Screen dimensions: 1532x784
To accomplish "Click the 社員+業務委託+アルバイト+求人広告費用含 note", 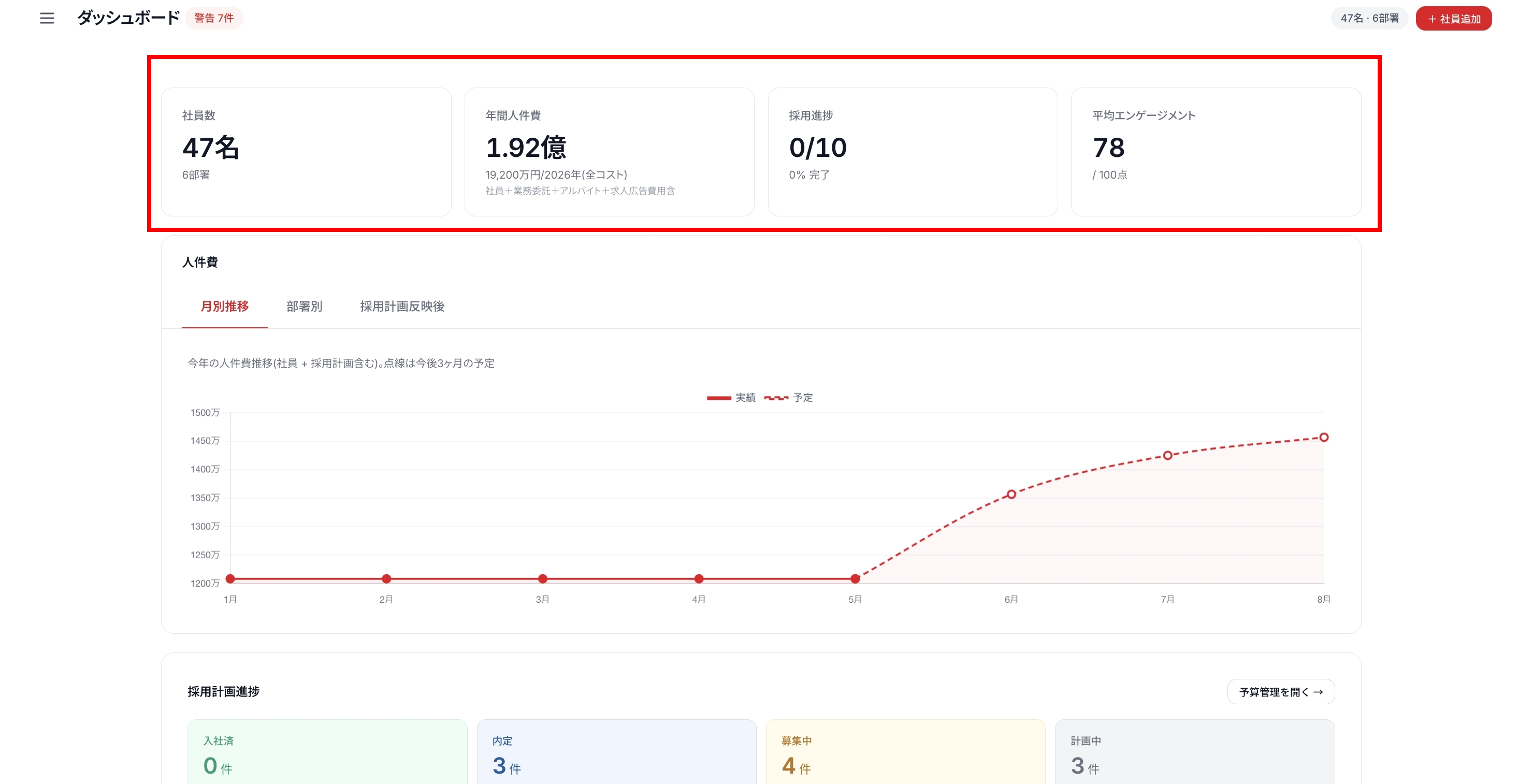I will [580, 191].
